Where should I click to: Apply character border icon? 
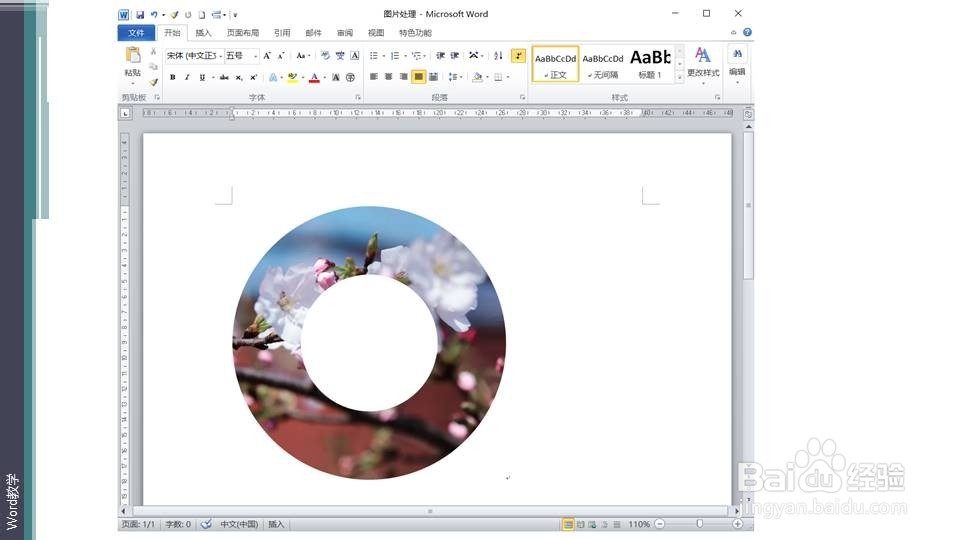point(354,56)
